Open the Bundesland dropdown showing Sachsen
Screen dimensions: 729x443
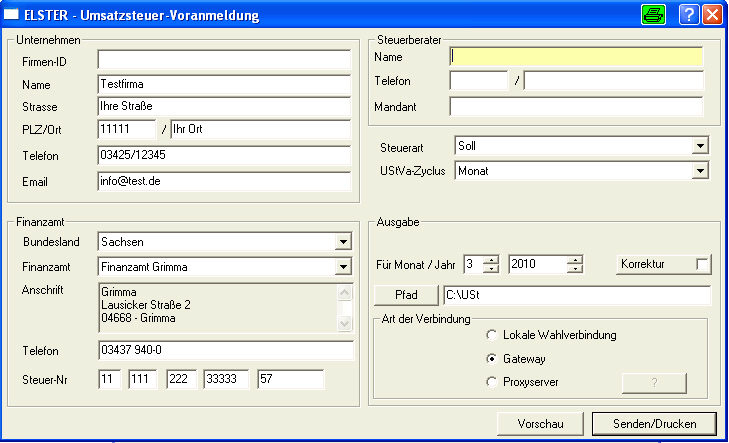click(x=343, y=242)
